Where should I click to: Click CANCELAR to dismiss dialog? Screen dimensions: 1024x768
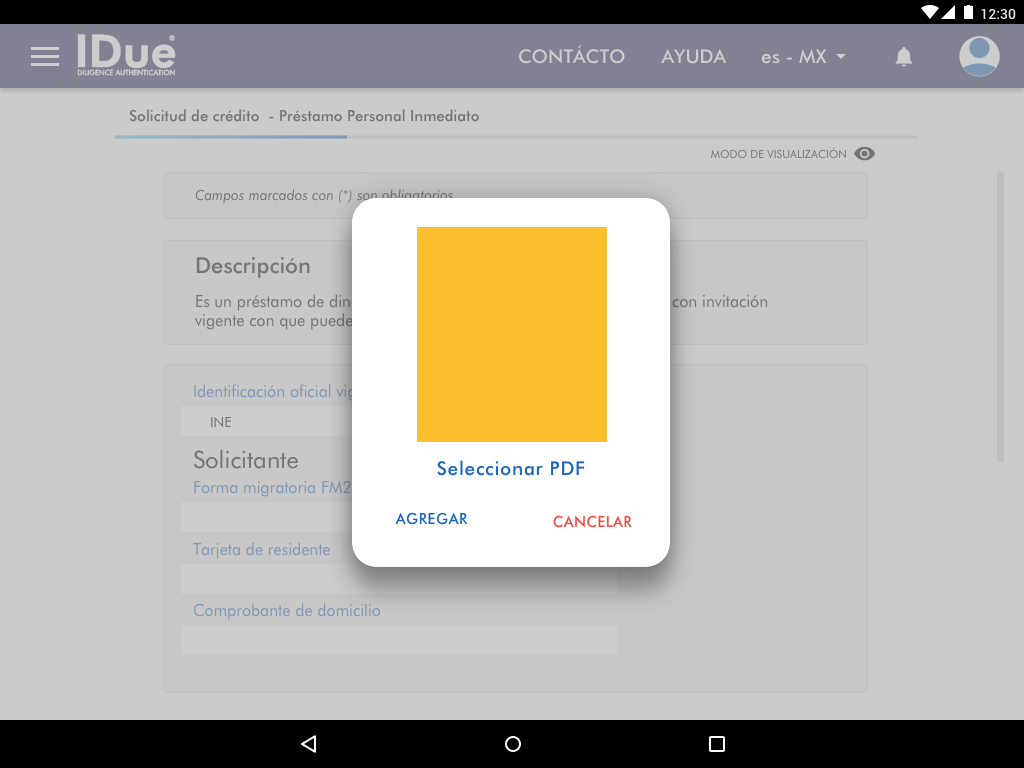[x=592, y=522]
